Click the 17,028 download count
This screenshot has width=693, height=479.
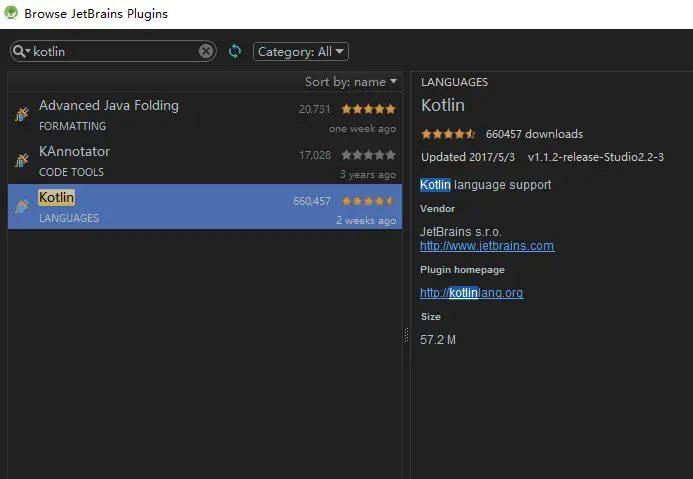coord(315,155)
